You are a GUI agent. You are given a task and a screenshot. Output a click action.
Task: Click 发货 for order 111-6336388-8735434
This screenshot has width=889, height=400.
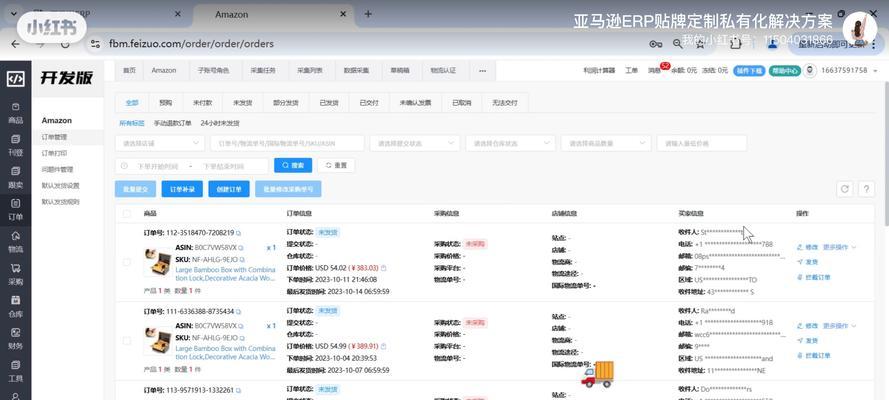(808, 341)
